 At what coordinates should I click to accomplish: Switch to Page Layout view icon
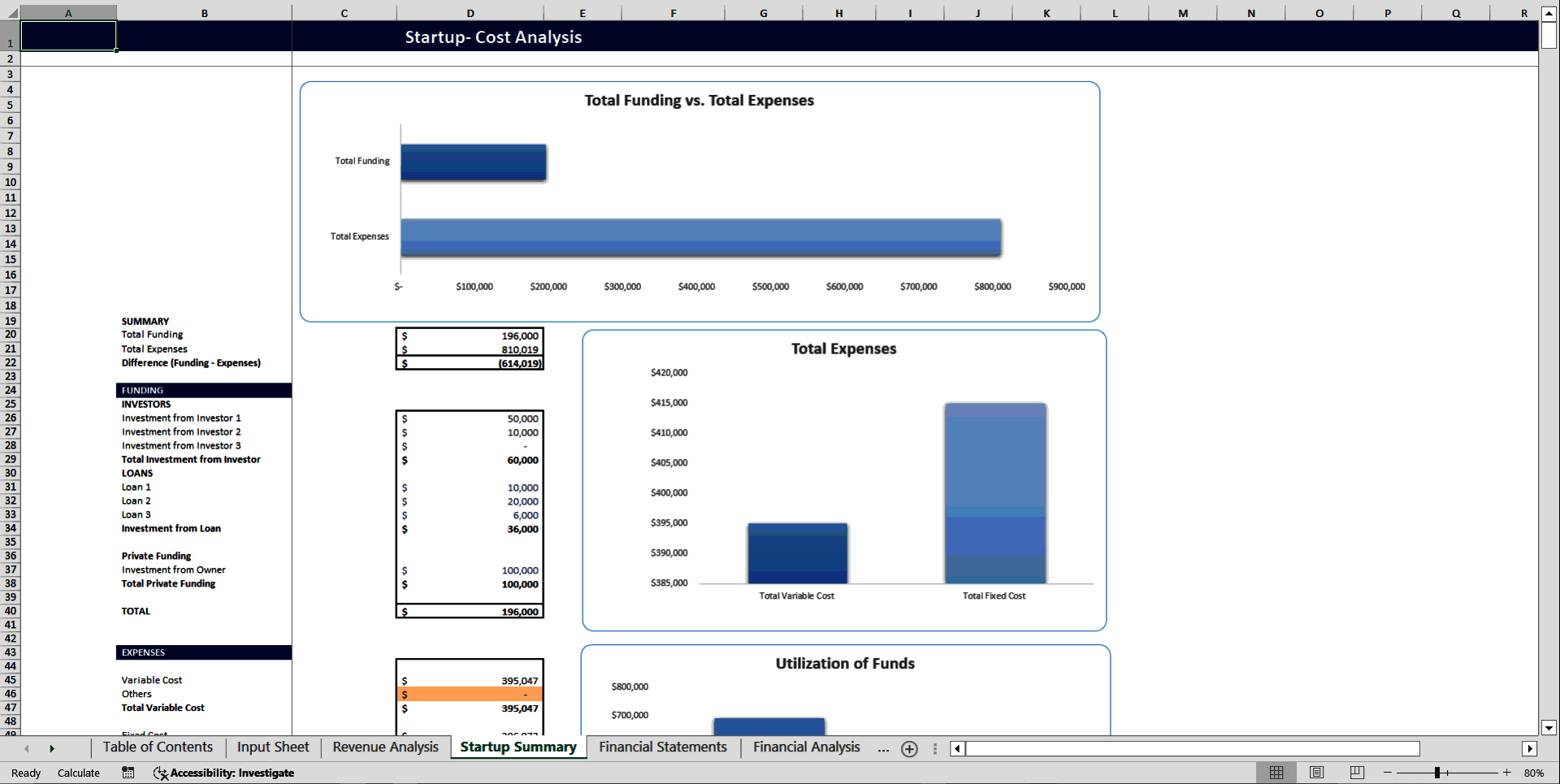tap(1316, 773)
